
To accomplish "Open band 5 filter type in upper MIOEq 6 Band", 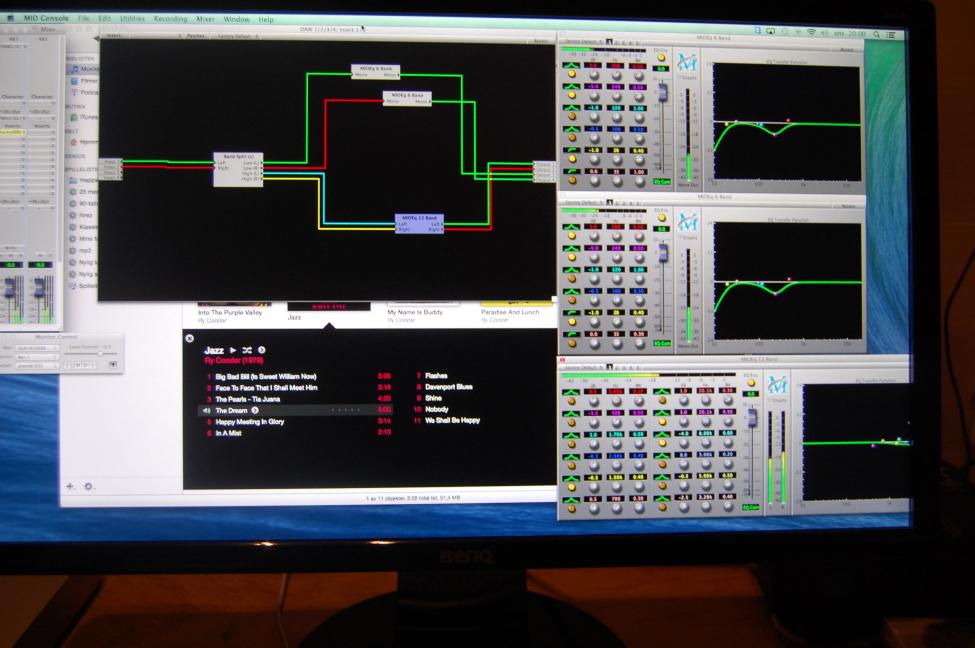I will click(x=571, y=150).
